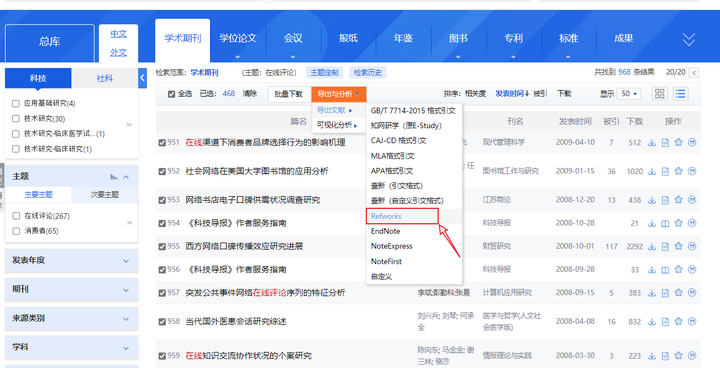Switch to list view layout

tap(681, 94)
